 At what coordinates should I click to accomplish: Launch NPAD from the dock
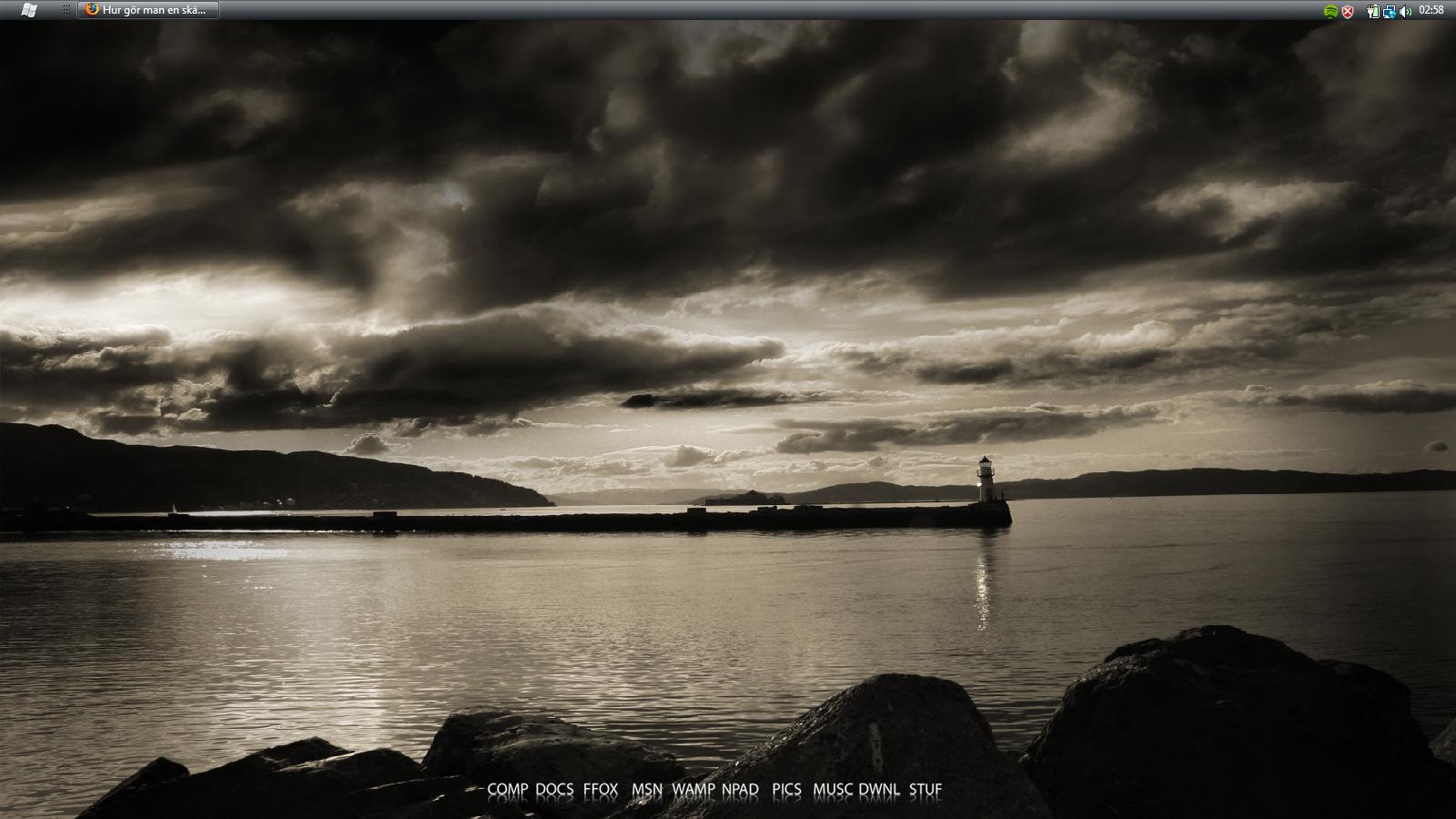click(740, 789)
